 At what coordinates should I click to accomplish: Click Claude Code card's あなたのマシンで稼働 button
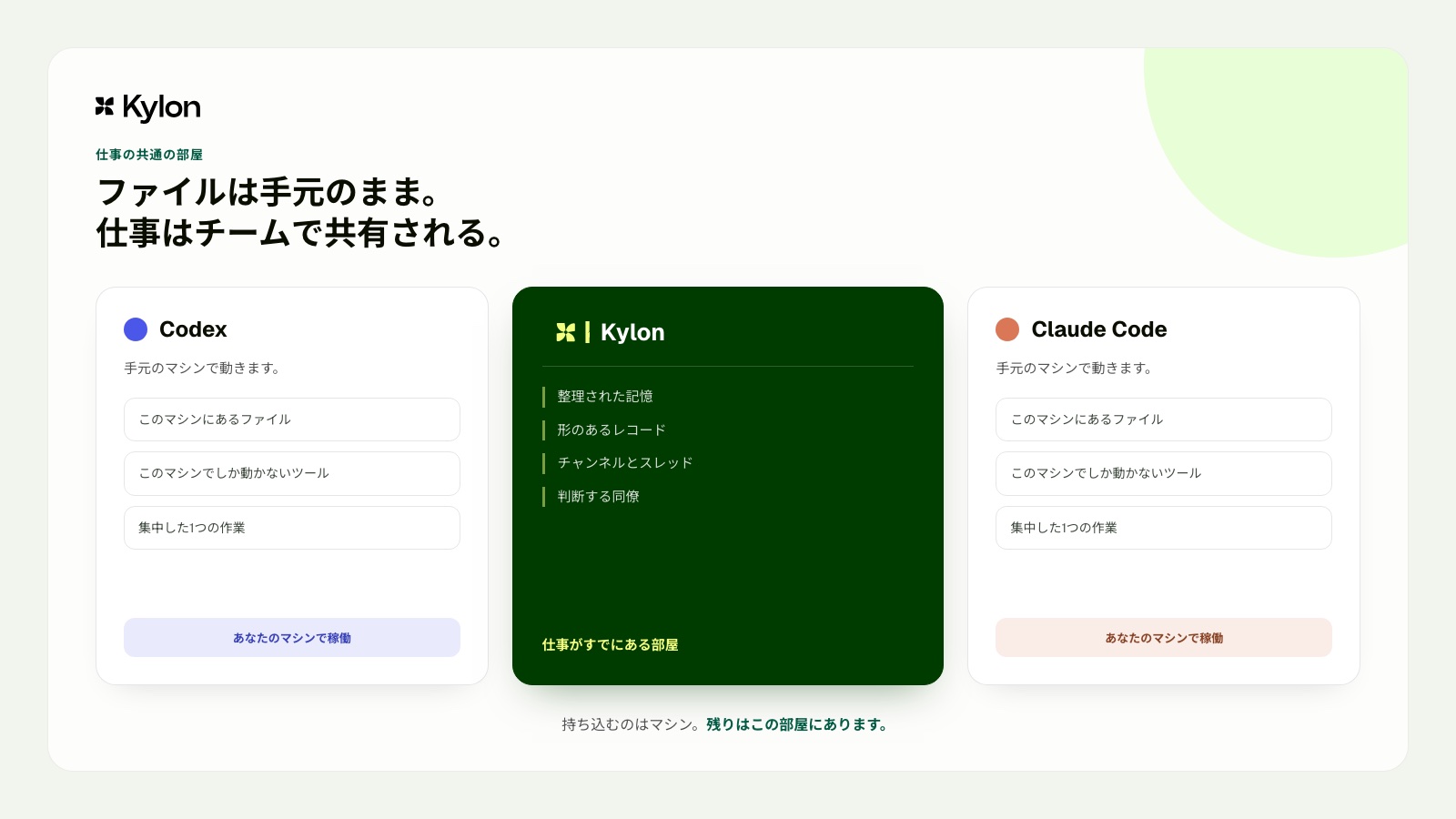(1164, 638)
